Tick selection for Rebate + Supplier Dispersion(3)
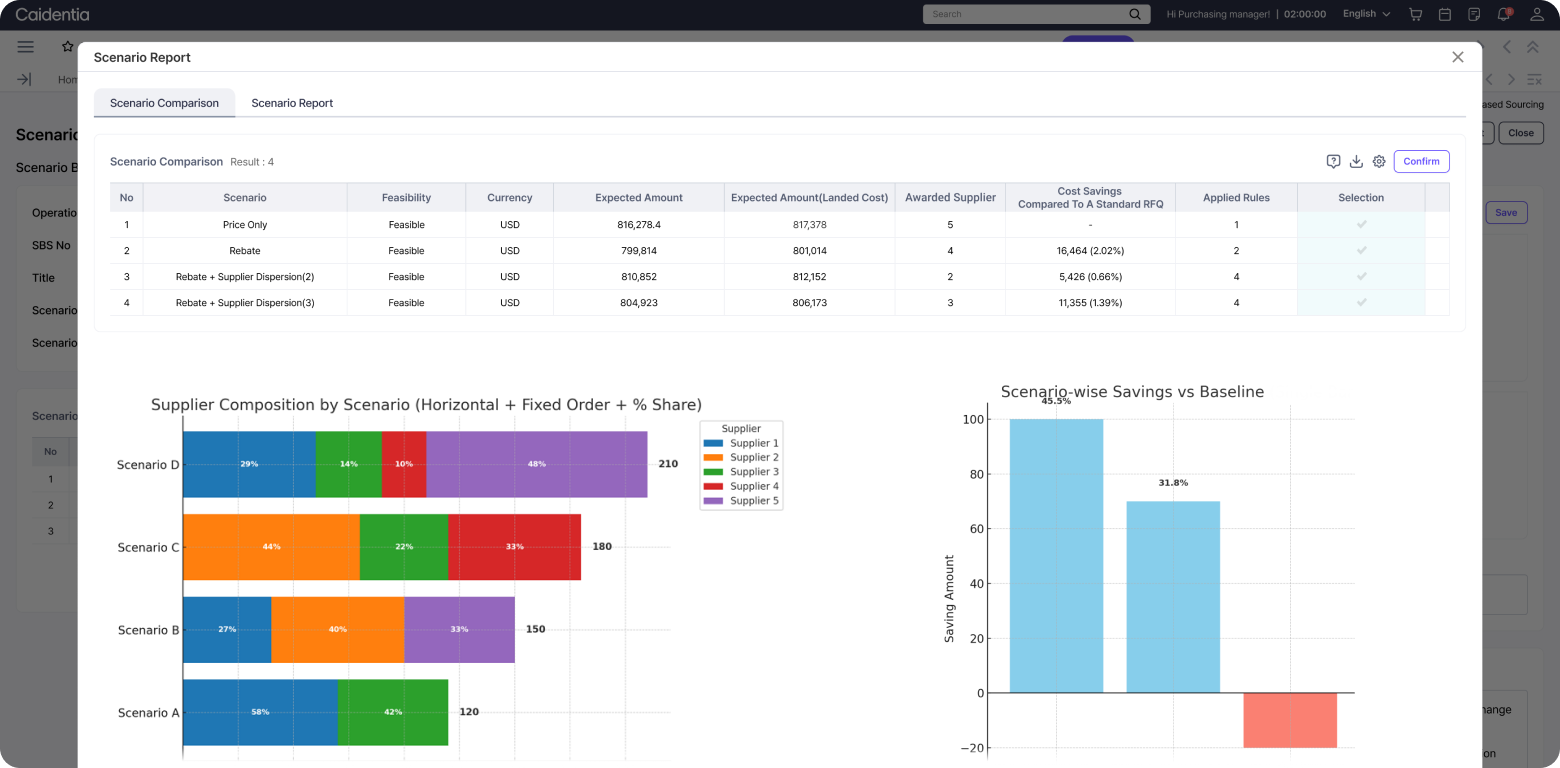Screen dimensions: 1560x768 (1361, 303)
